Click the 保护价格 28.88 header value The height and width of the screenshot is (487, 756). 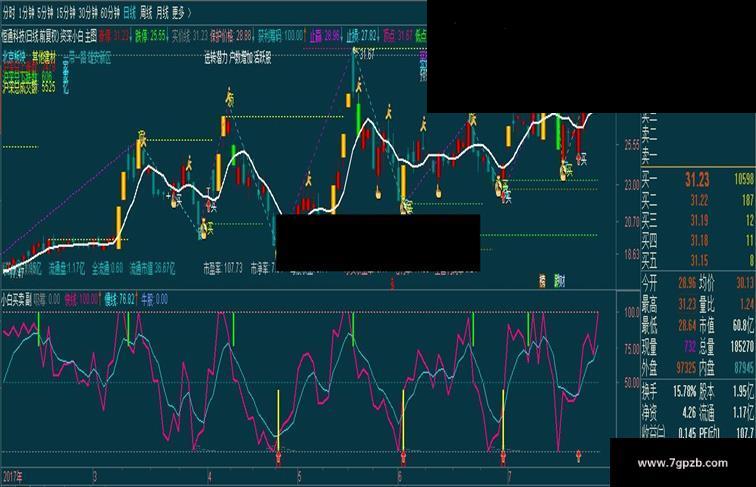pos(230,35)
